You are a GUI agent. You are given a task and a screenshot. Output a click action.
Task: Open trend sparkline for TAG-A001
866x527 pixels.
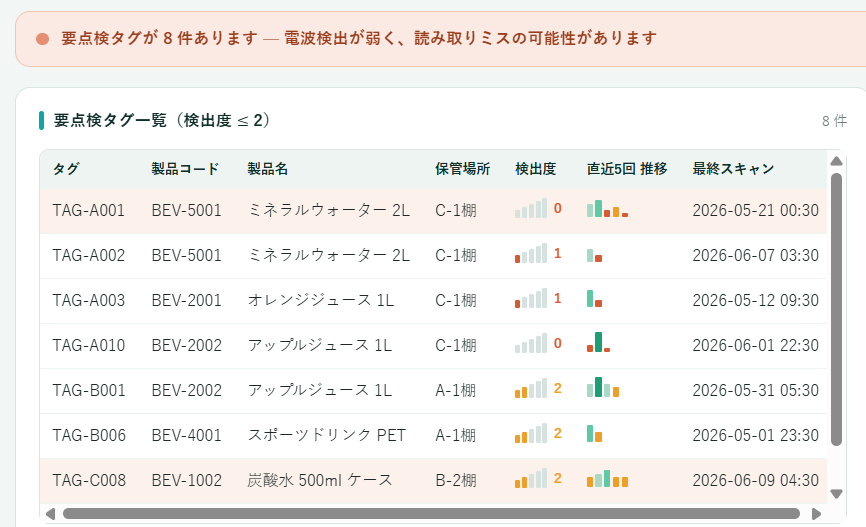608,208
